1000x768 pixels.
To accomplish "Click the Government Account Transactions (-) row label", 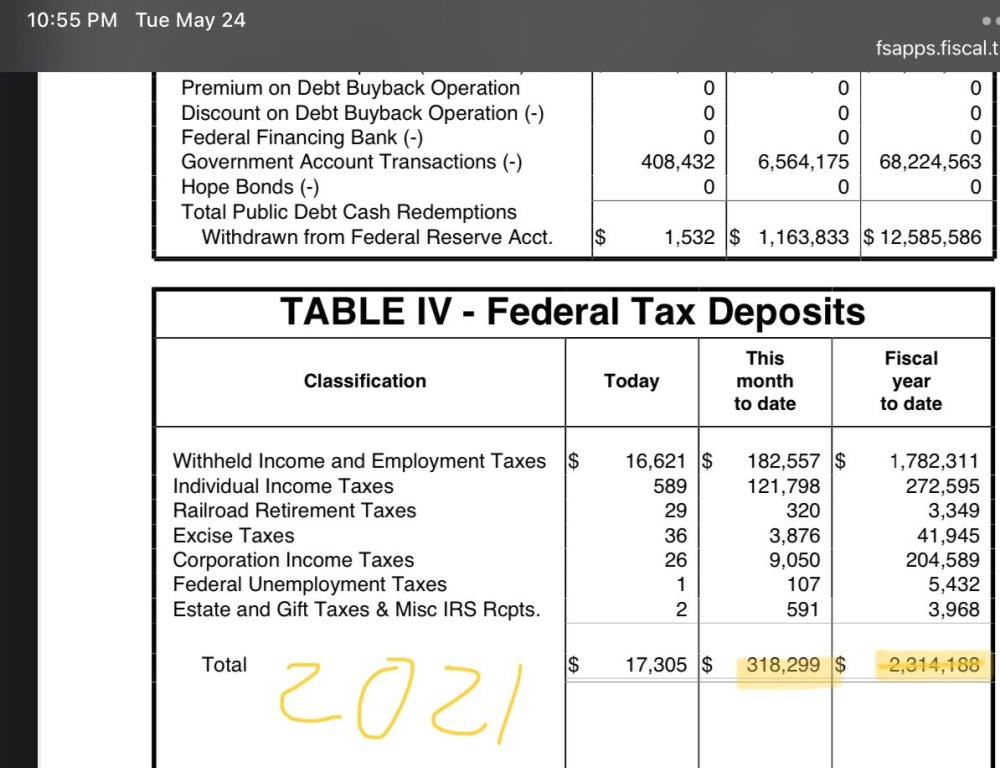I will click(351, 162).
